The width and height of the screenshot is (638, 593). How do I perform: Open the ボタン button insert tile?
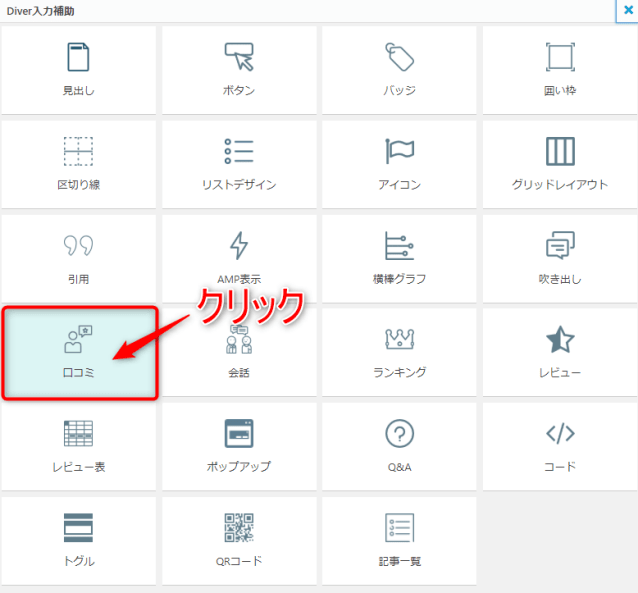point(239,70)
